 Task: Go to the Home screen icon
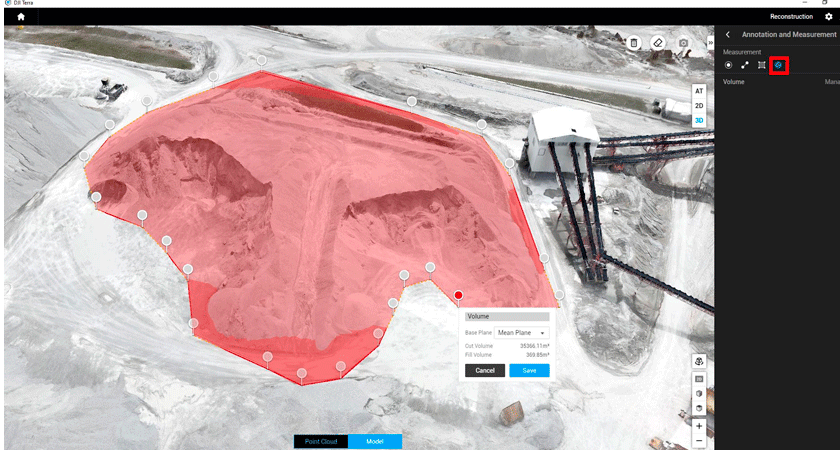(x=20, y=17)
